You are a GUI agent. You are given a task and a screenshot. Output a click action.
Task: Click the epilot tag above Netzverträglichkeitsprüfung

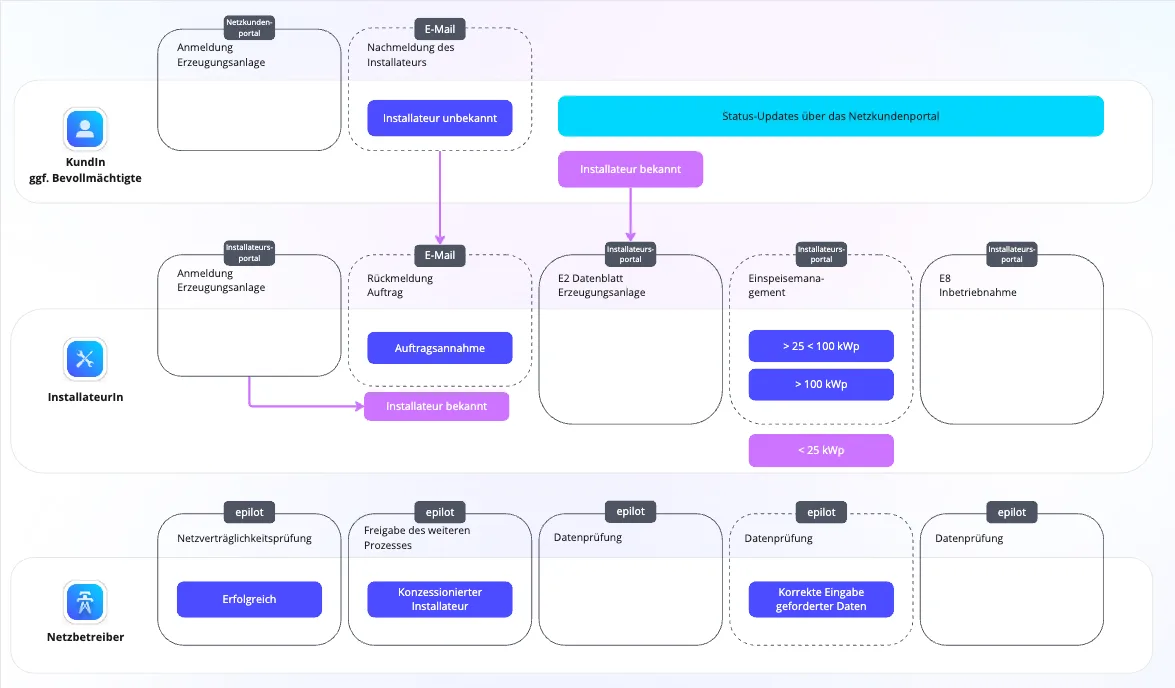pos(250,512)
